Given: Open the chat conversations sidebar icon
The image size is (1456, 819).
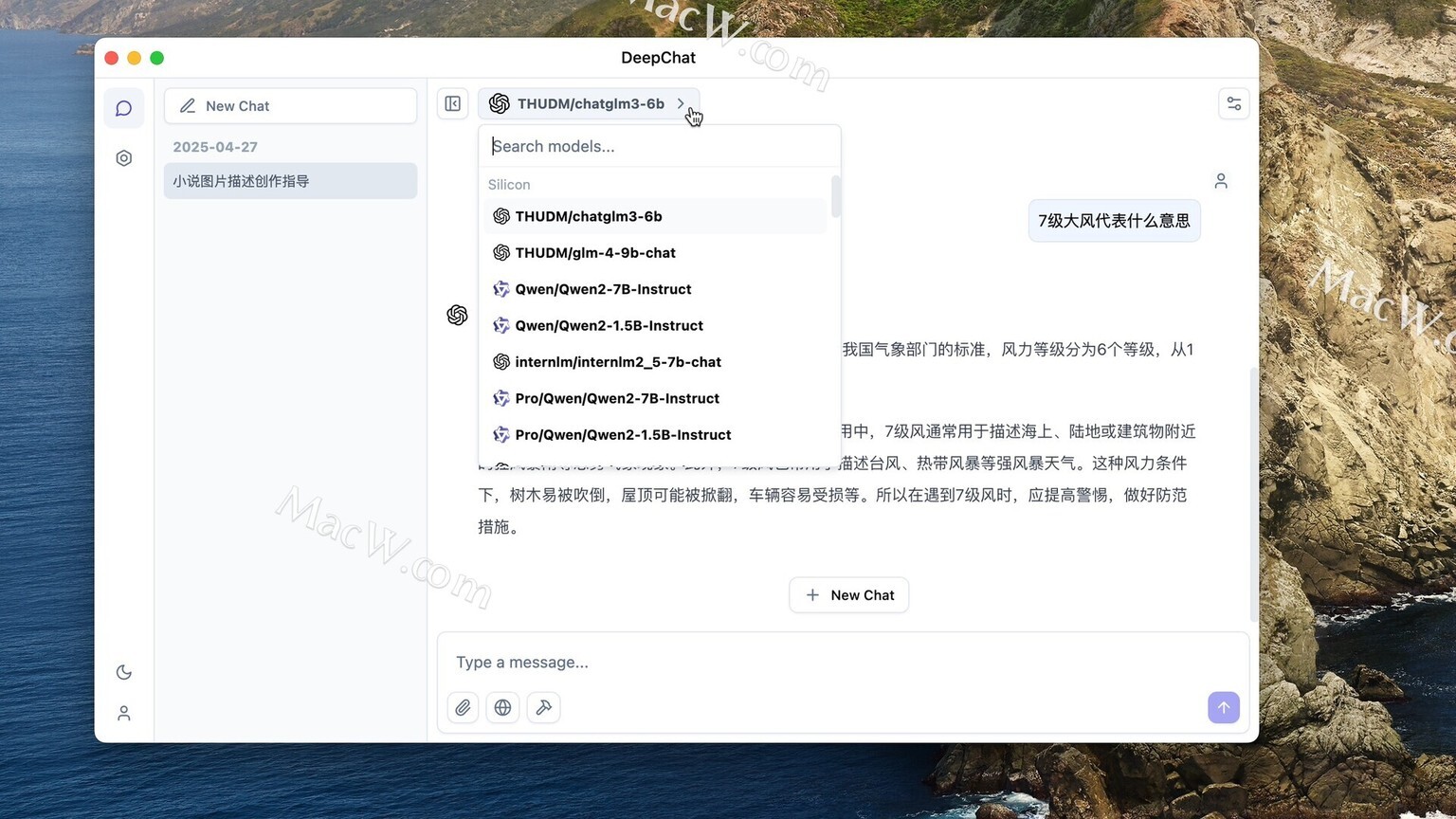Looking at the screenshot, I should [x=124, y=108].
